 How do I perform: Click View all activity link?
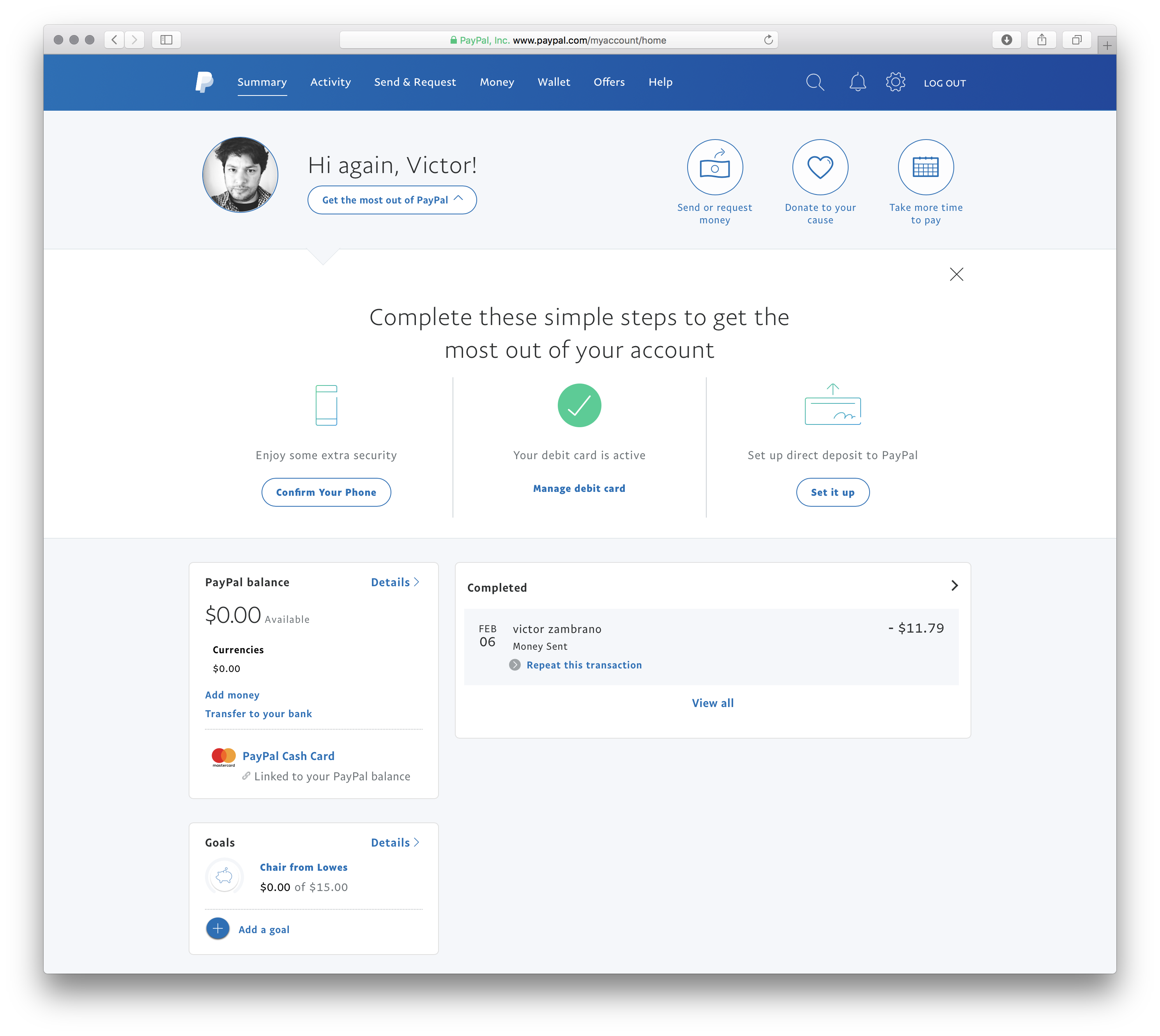pyautogui.click(x=713, y=703)
